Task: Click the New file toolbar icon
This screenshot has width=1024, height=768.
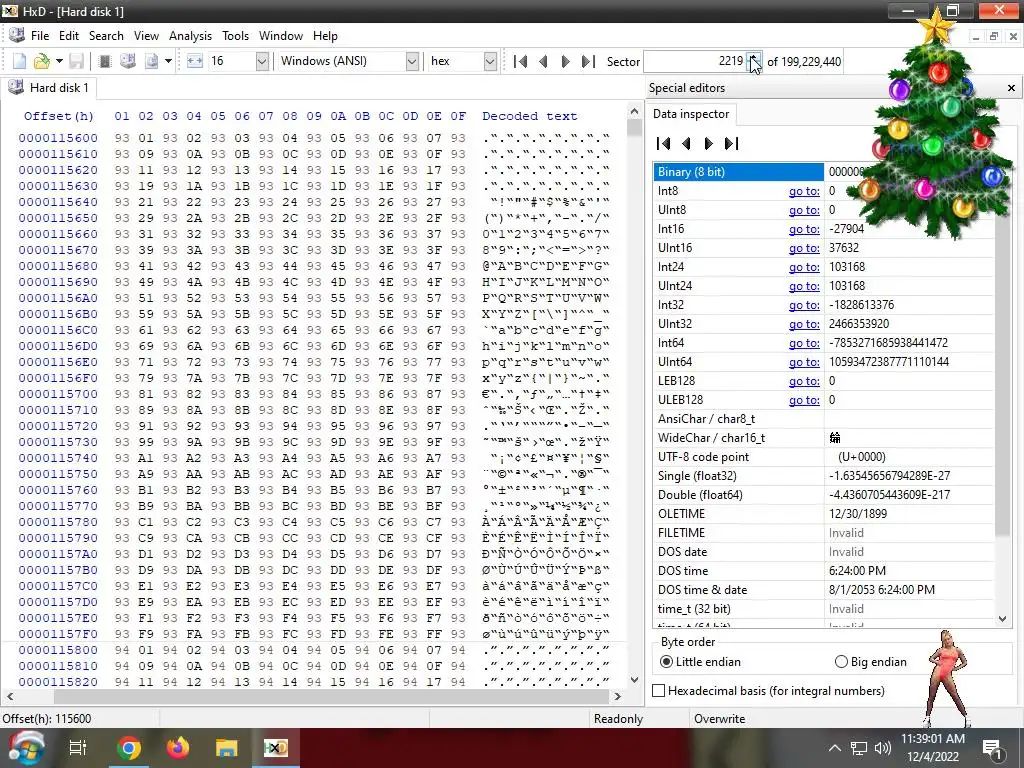Action: (x=20, y=61)
